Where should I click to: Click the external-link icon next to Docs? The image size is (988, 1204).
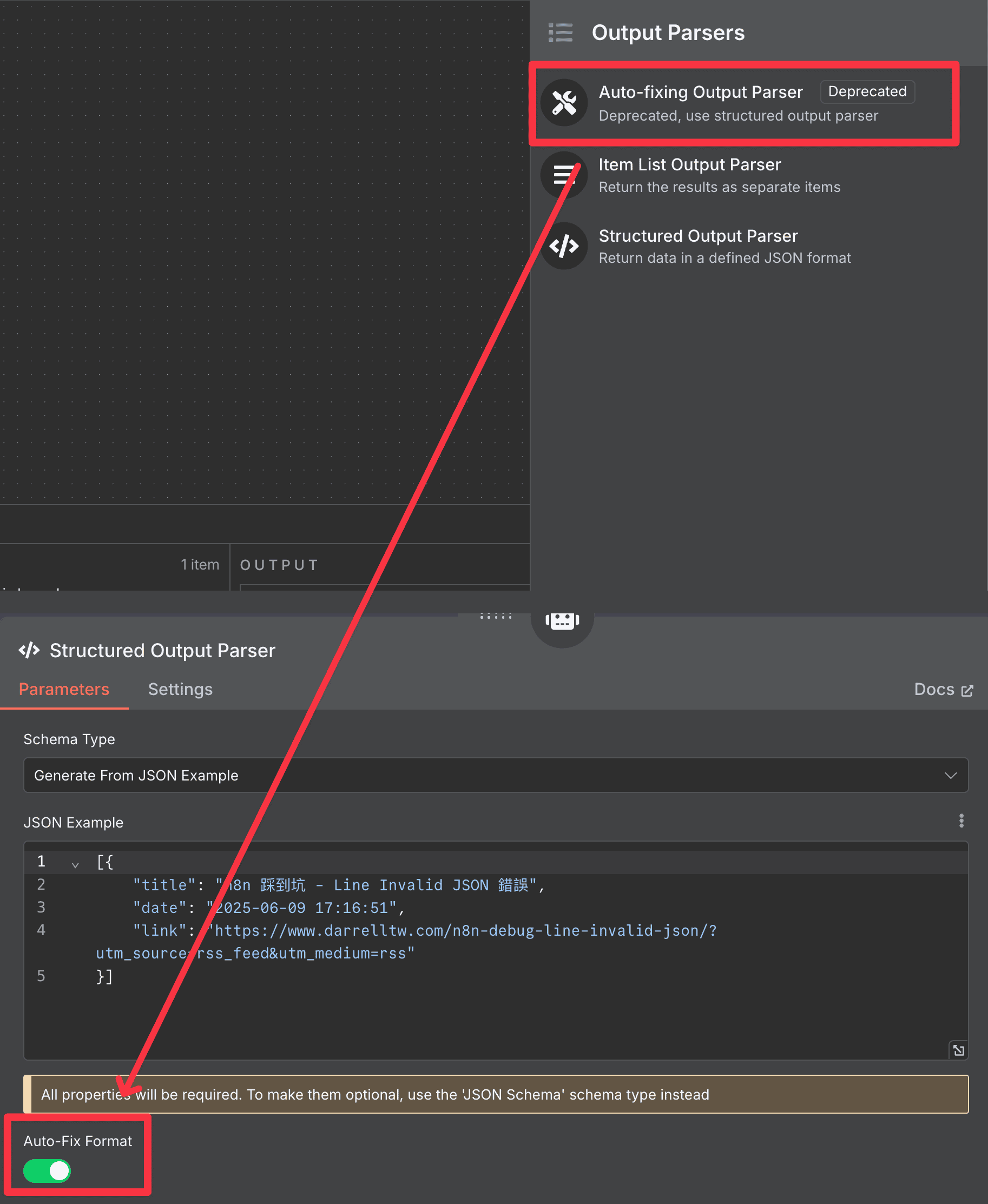click(x=967, y=690)
